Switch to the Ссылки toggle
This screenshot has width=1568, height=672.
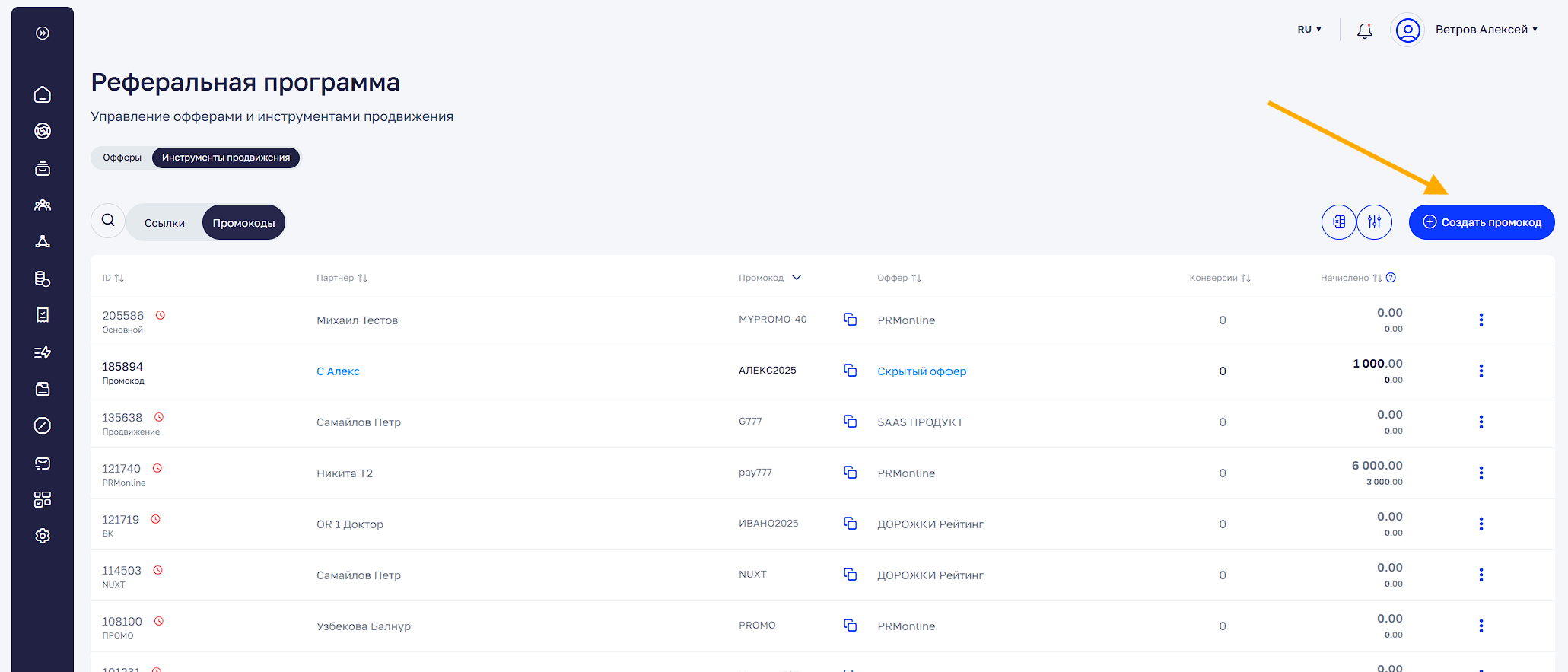tap(164, 223)
